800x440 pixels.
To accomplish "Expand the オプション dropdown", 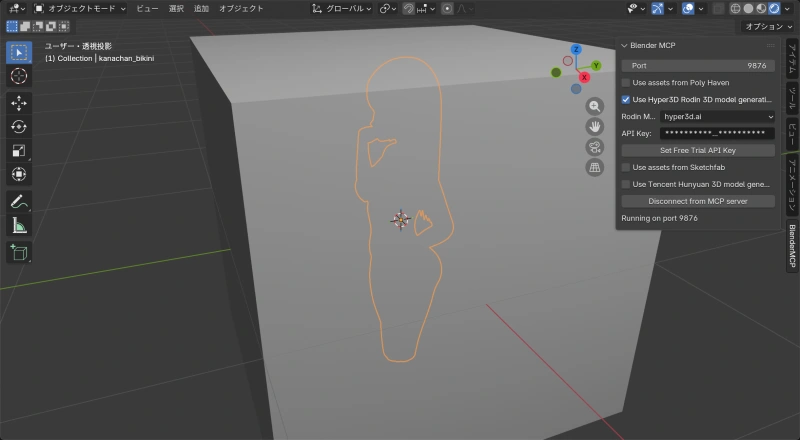I will [x=769, y=26].
